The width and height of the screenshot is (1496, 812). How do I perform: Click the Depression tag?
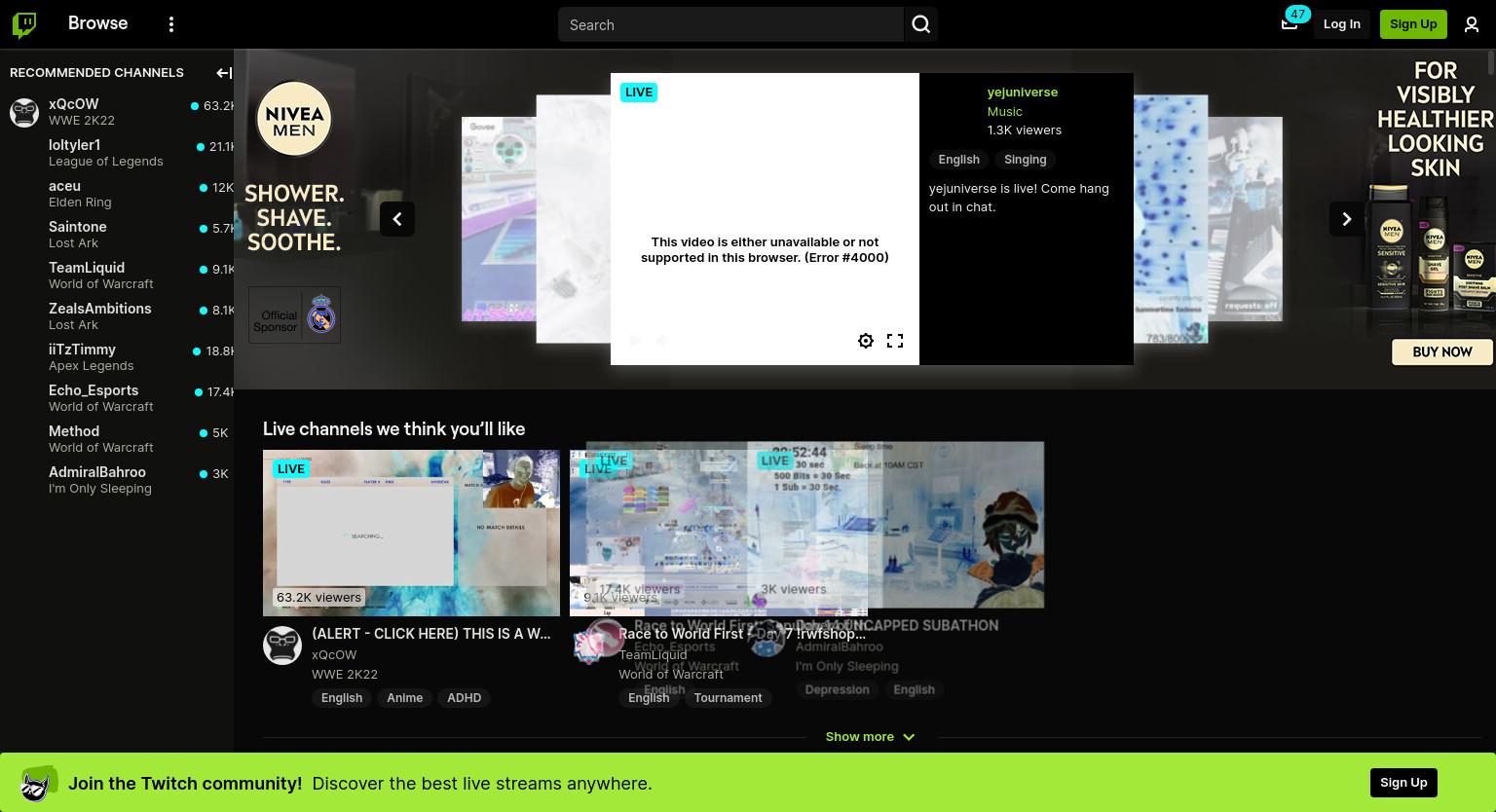837,690
